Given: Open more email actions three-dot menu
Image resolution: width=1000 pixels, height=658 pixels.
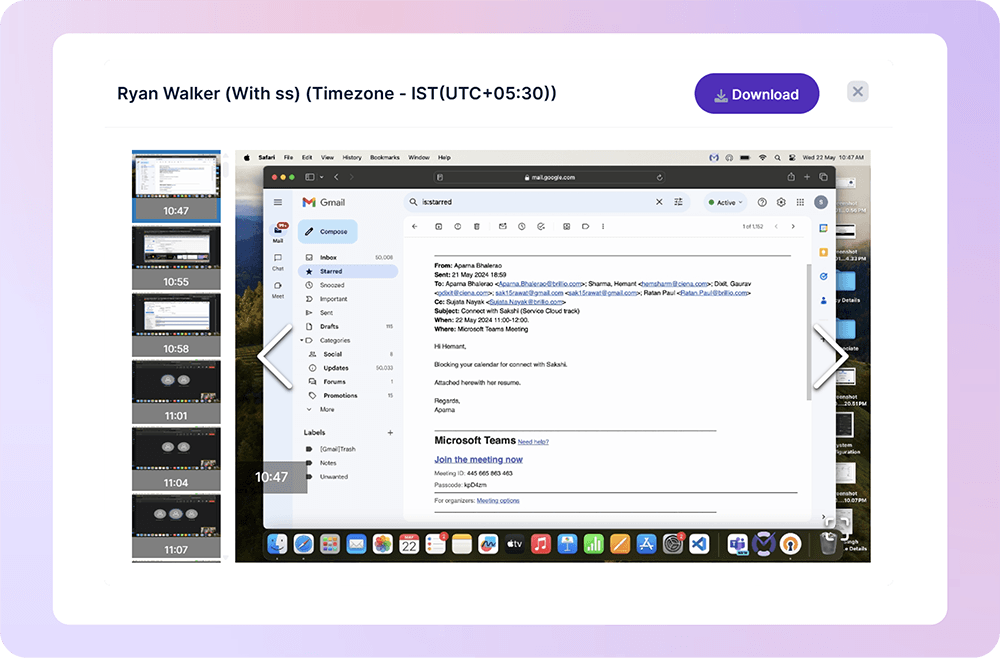Looking at the screenshot, I should pos(603,226).
